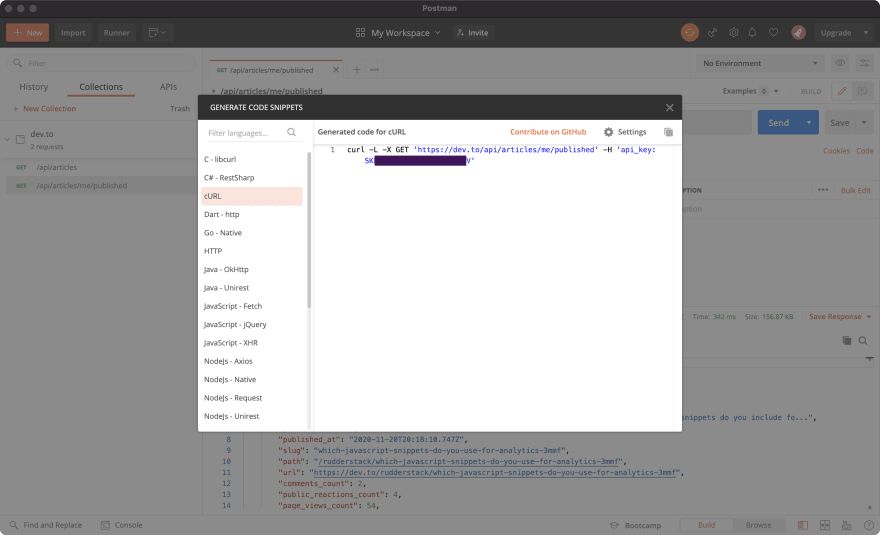Click the orange sync status icon
This screenshot has width=880, height=535.
(x=690, y=32)
